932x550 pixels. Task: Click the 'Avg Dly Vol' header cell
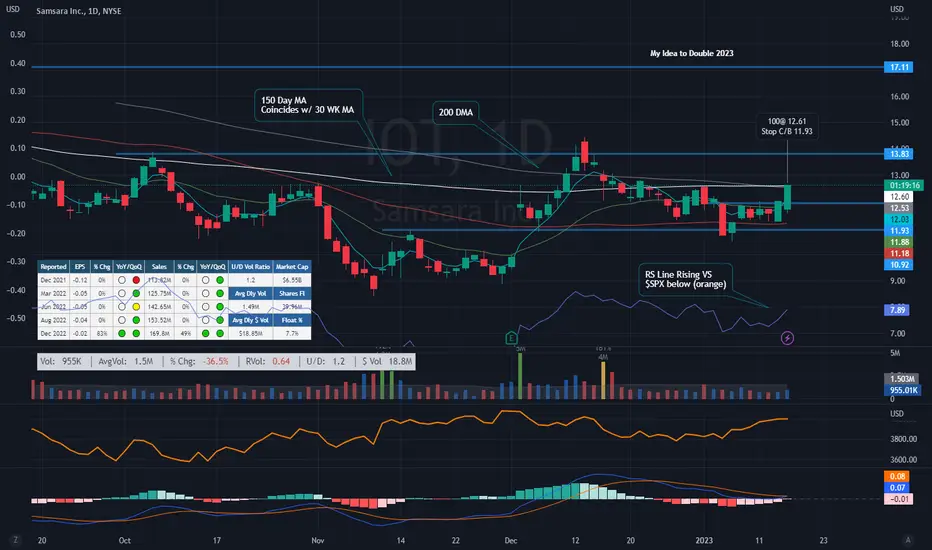[250, 294]
